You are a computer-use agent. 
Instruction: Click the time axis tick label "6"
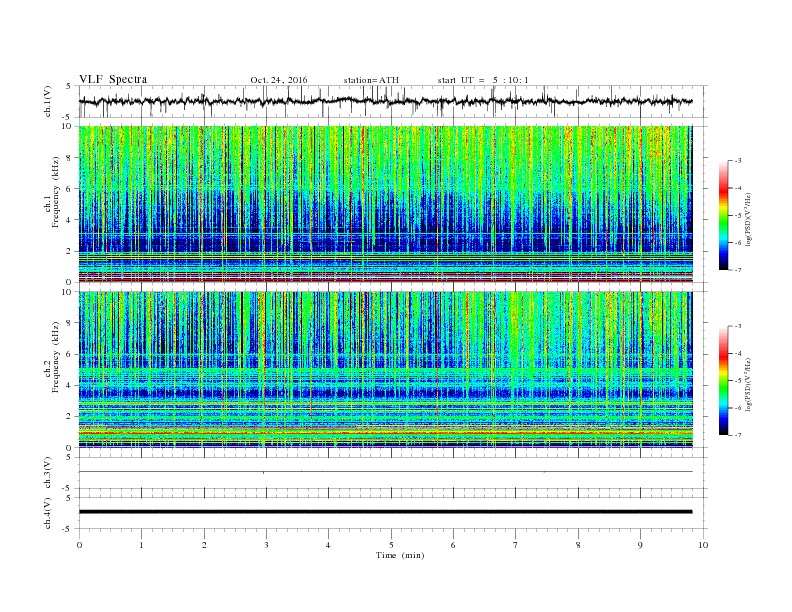pos(453,545)
